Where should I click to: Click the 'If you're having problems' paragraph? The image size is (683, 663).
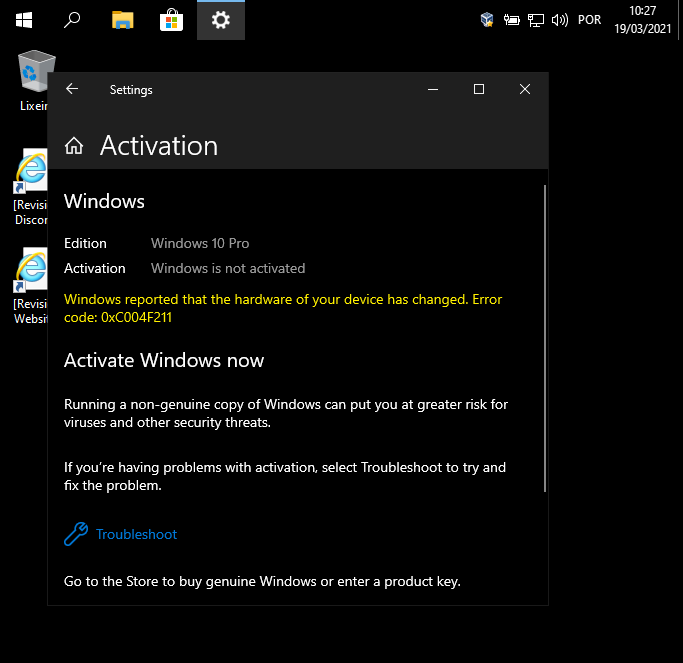click(x=285, y=477)
